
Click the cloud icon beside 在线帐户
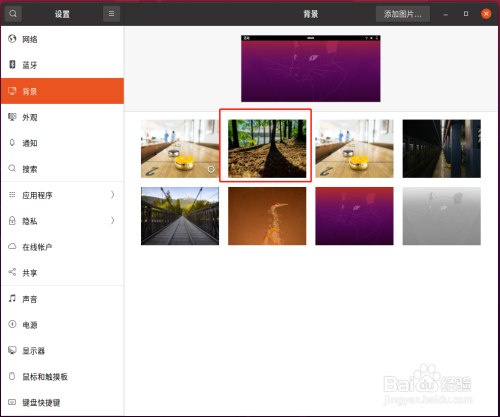click(x=12, y=246)
